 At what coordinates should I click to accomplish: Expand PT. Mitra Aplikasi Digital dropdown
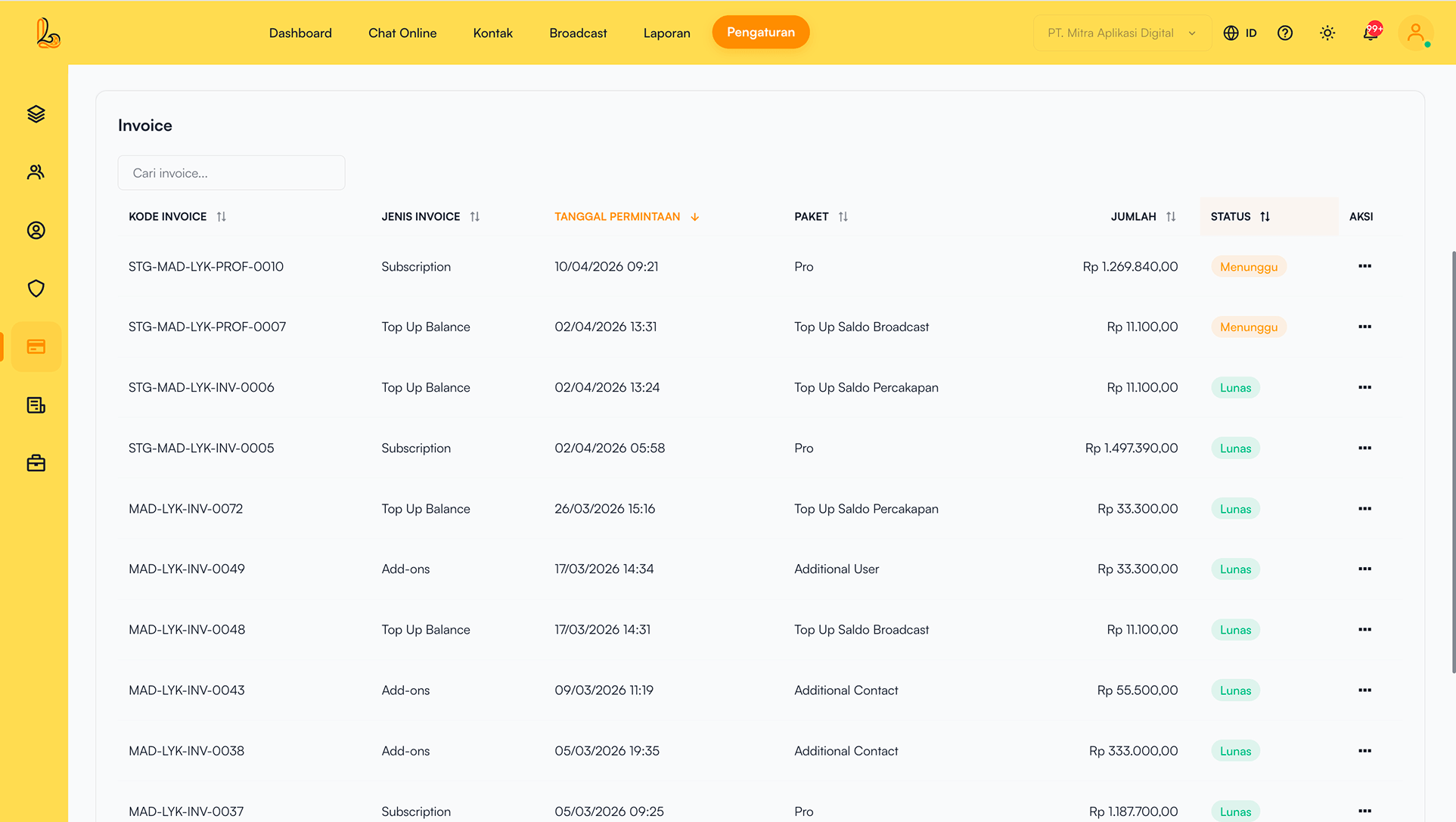[1122, 33]
